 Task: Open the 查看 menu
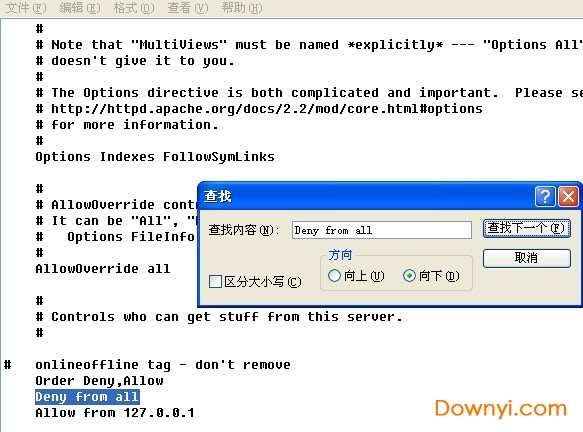pyautogui.click(x=188, y=8)
